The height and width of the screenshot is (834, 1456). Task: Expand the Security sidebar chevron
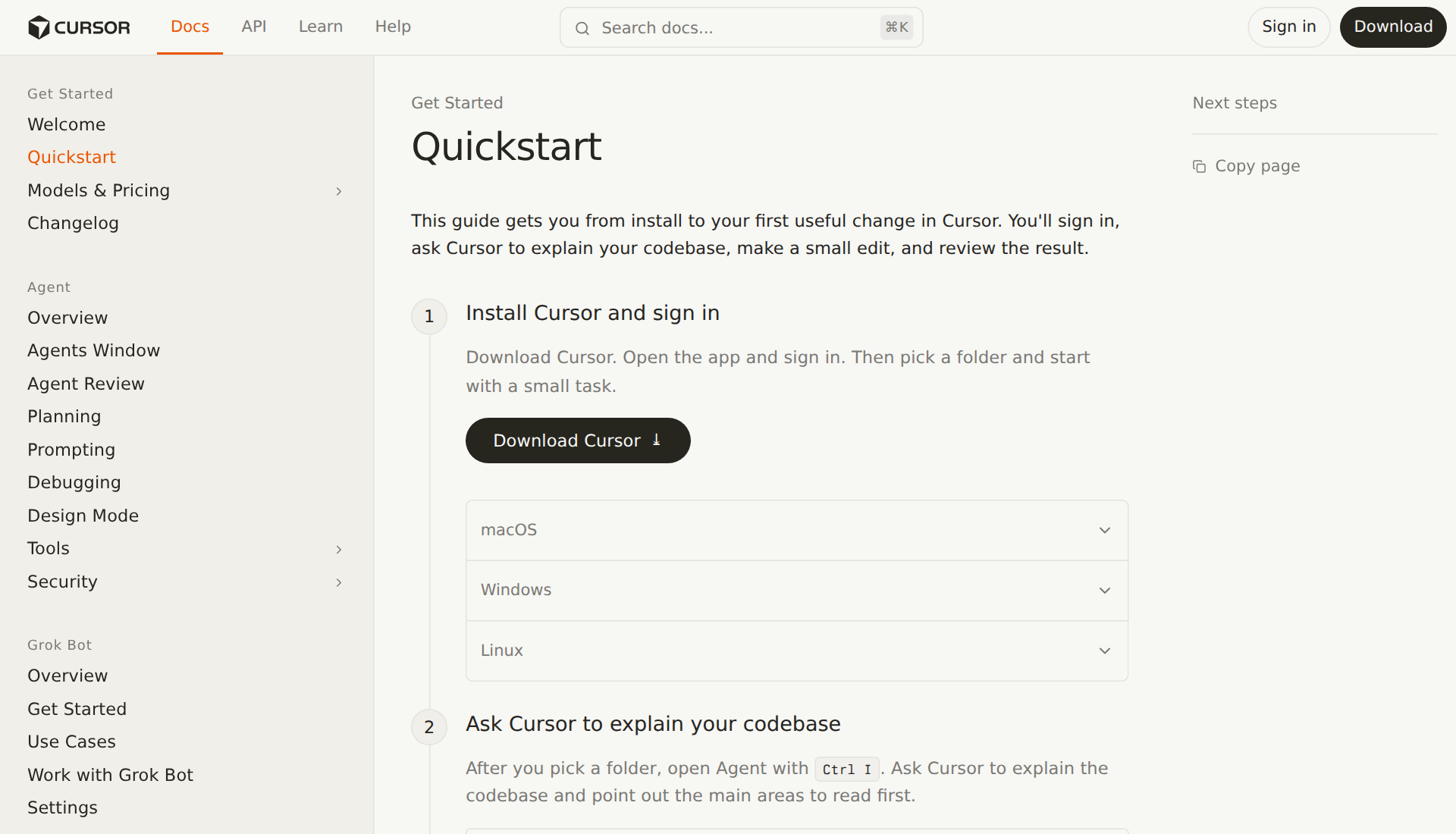[339, 582]
